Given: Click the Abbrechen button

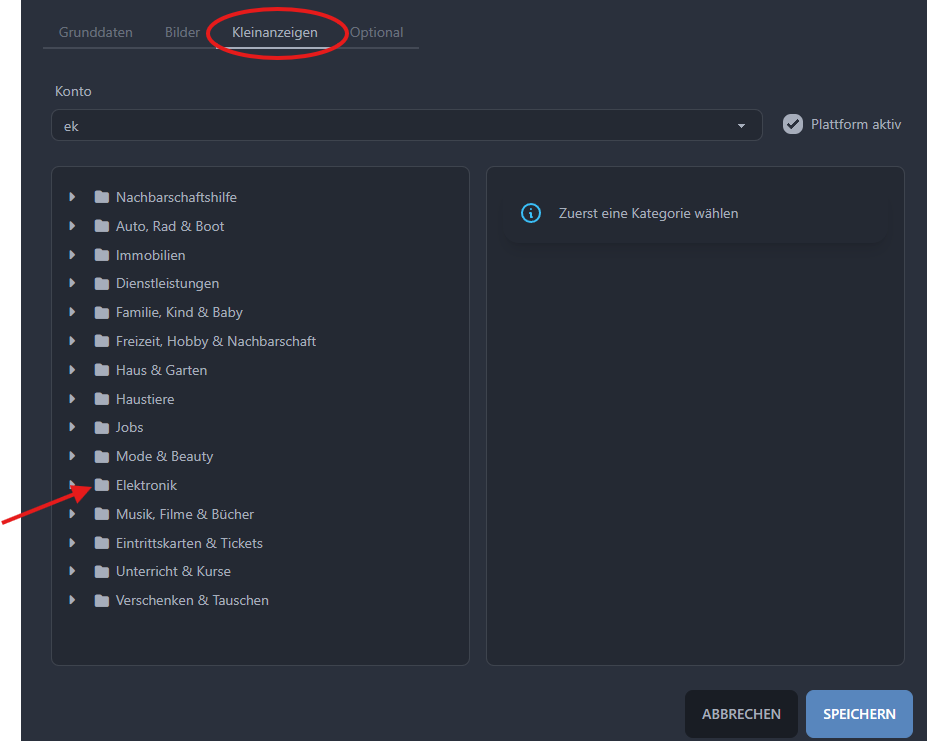Looking at the screenshot, I should click(741, 714).
